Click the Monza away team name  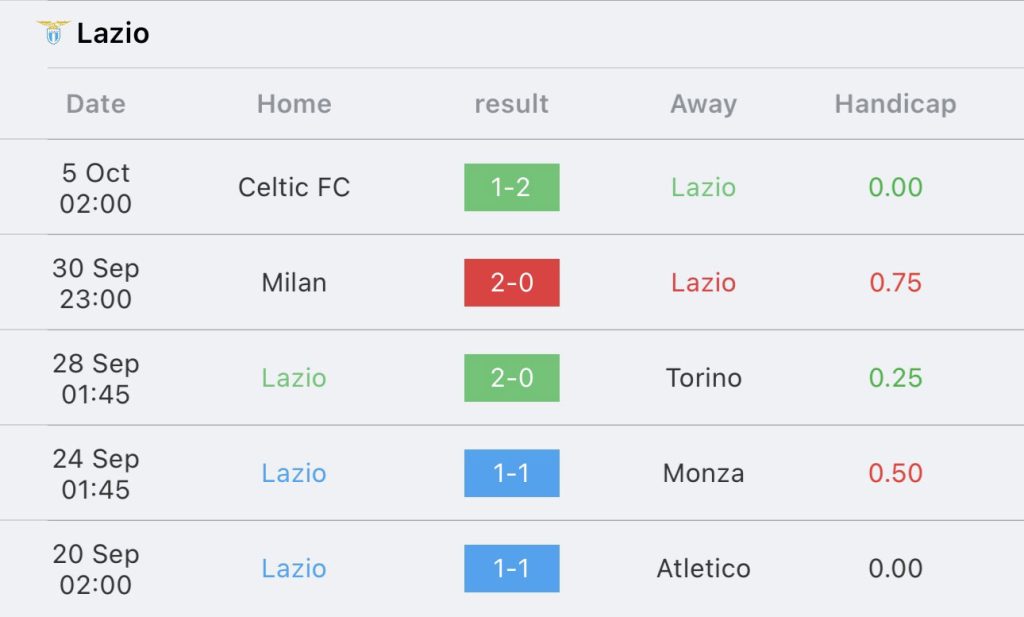point(703,473)
